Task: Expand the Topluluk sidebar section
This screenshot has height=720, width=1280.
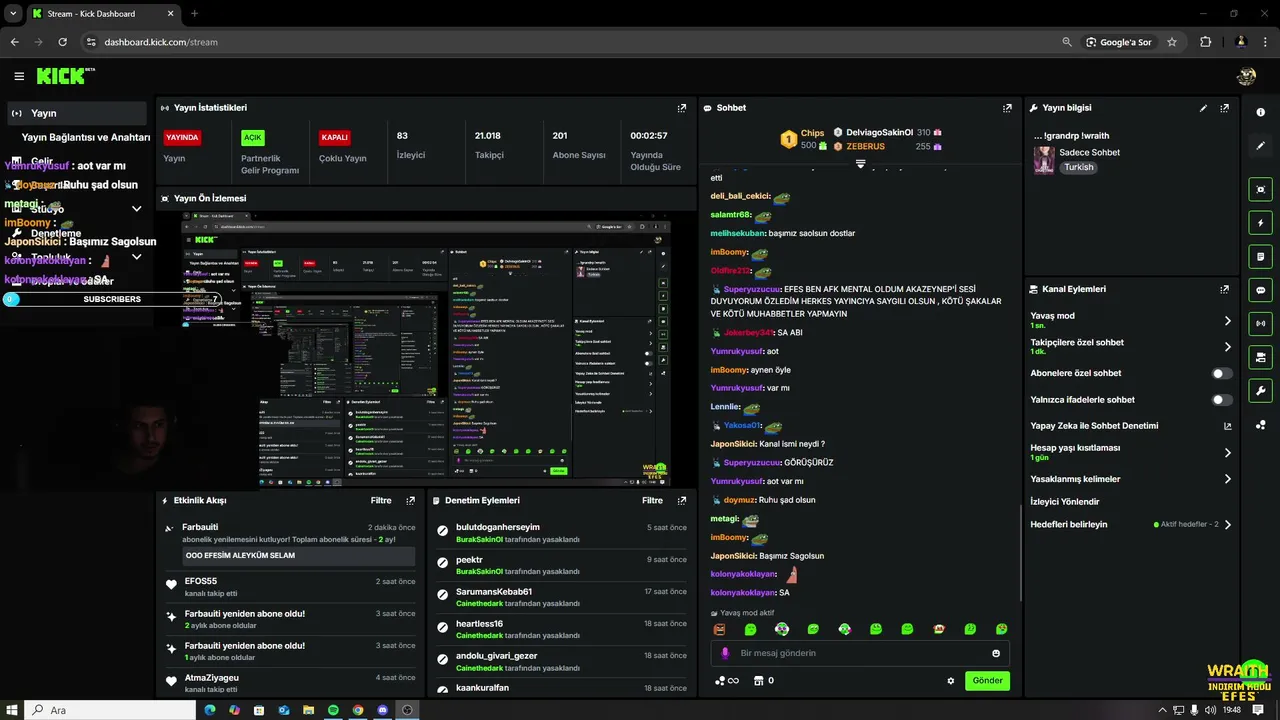Action: coord(137,257)
